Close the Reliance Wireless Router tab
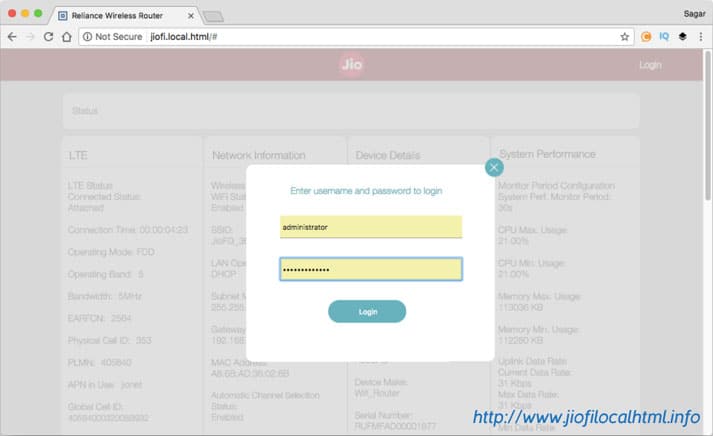Image resolution: width=713 pixels, height=436 pixels. (x=191, y=15)
